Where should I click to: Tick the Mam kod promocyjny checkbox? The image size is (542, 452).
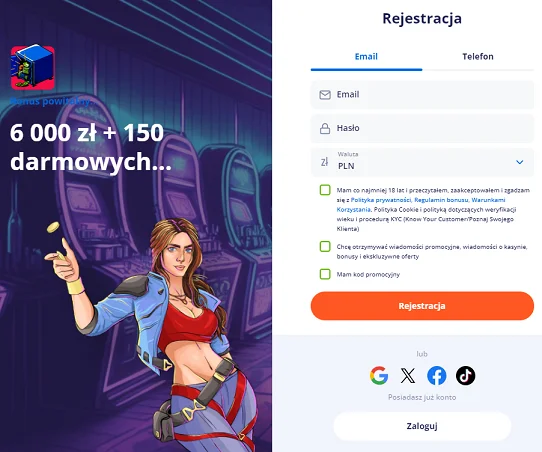[x=325, y=274]
